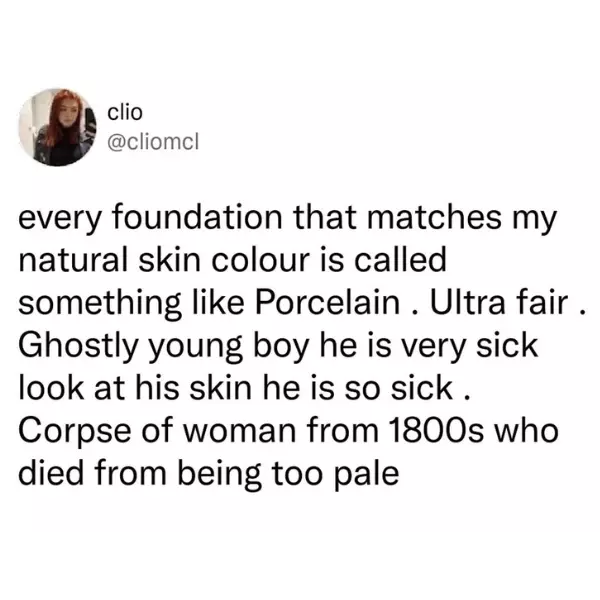Click the word colour in second line

click(x=260, y=260)
